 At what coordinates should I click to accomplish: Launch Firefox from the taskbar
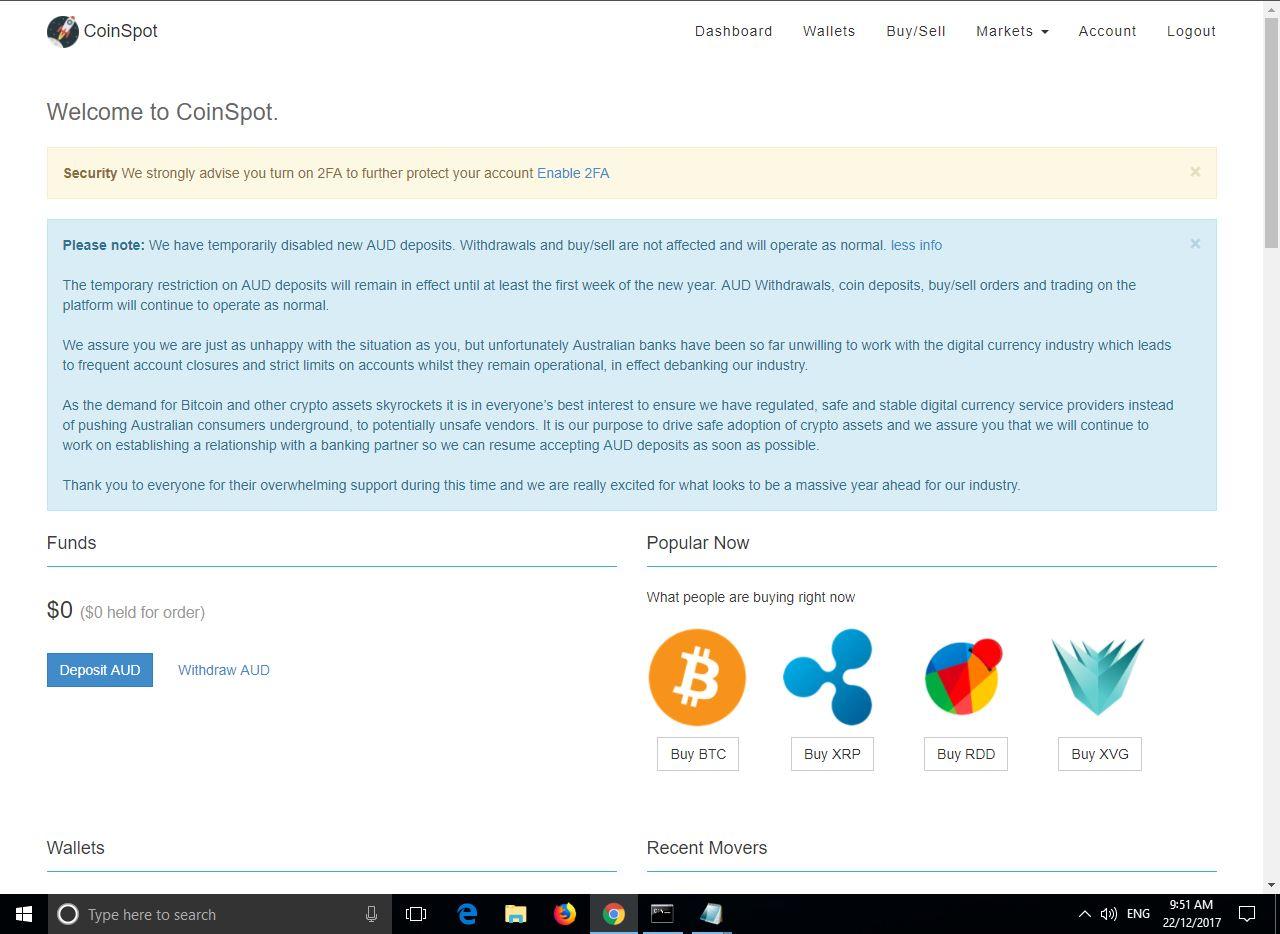(x=564, y=914)
